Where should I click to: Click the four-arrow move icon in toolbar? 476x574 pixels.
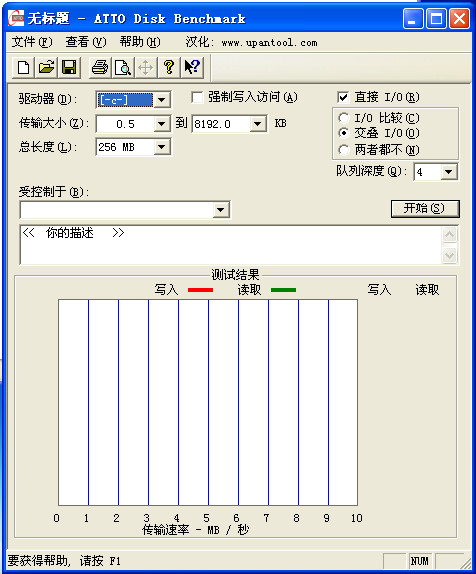coord(146,67)
